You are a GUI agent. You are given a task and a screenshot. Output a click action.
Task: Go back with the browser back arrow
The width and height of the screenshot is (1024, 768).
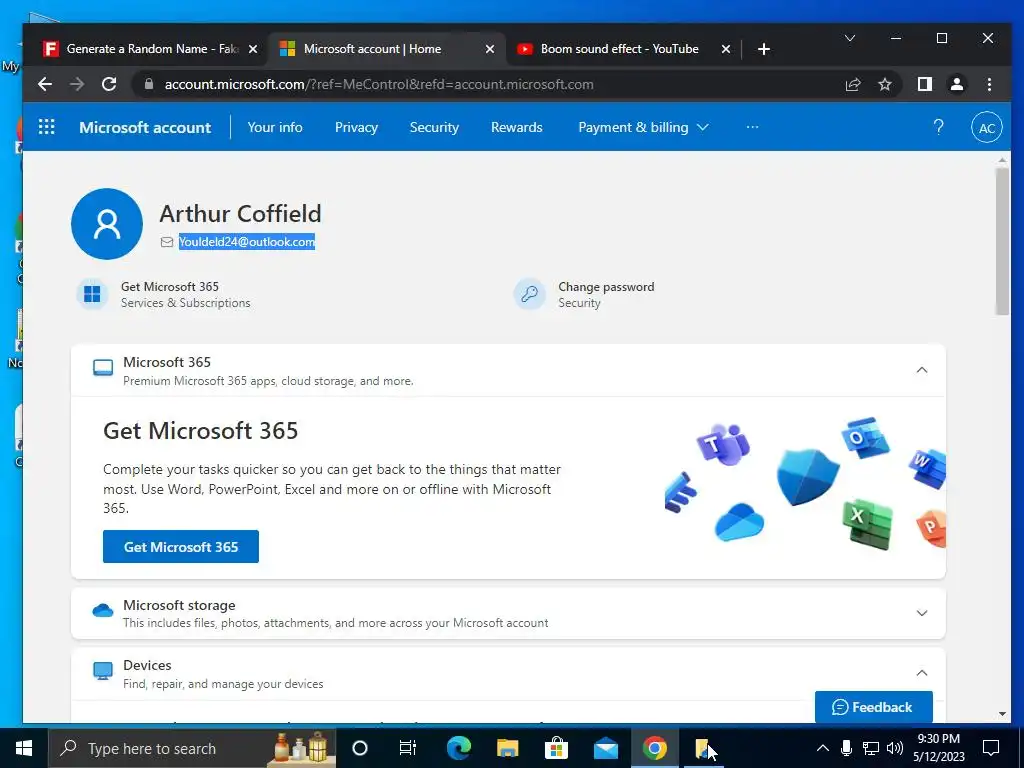tap(44, 84)
